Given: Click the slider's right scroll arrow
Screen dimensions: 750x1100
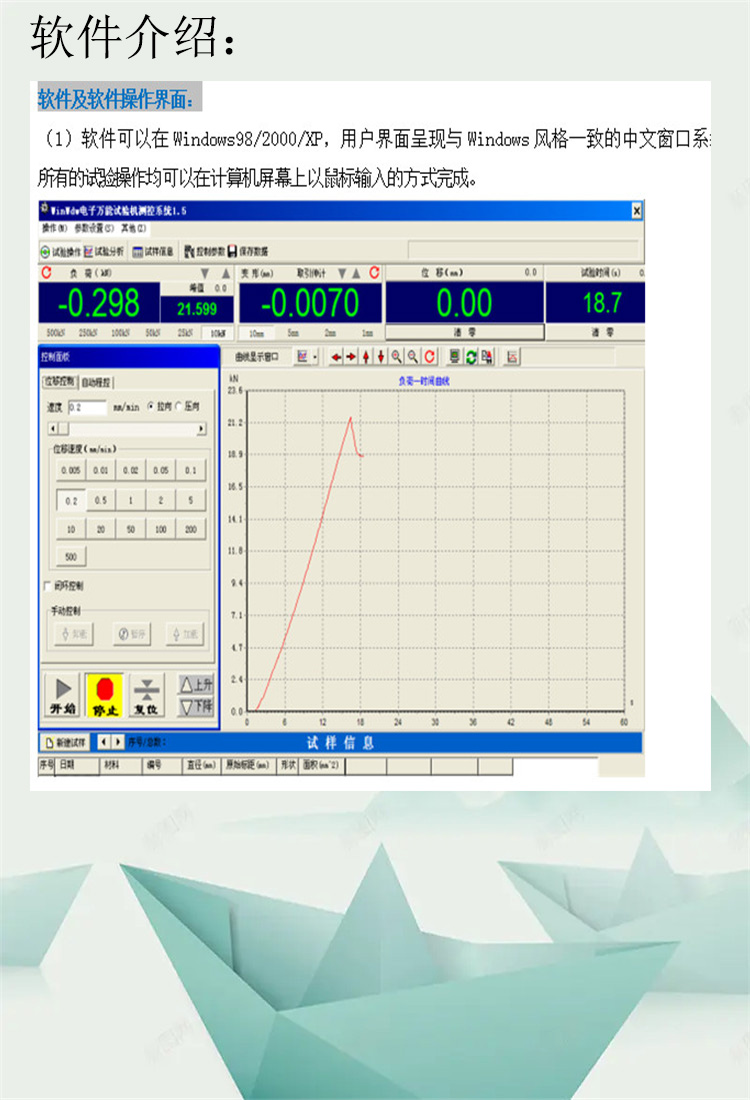Looking at the screenshot, I should (x=201, y=429).
